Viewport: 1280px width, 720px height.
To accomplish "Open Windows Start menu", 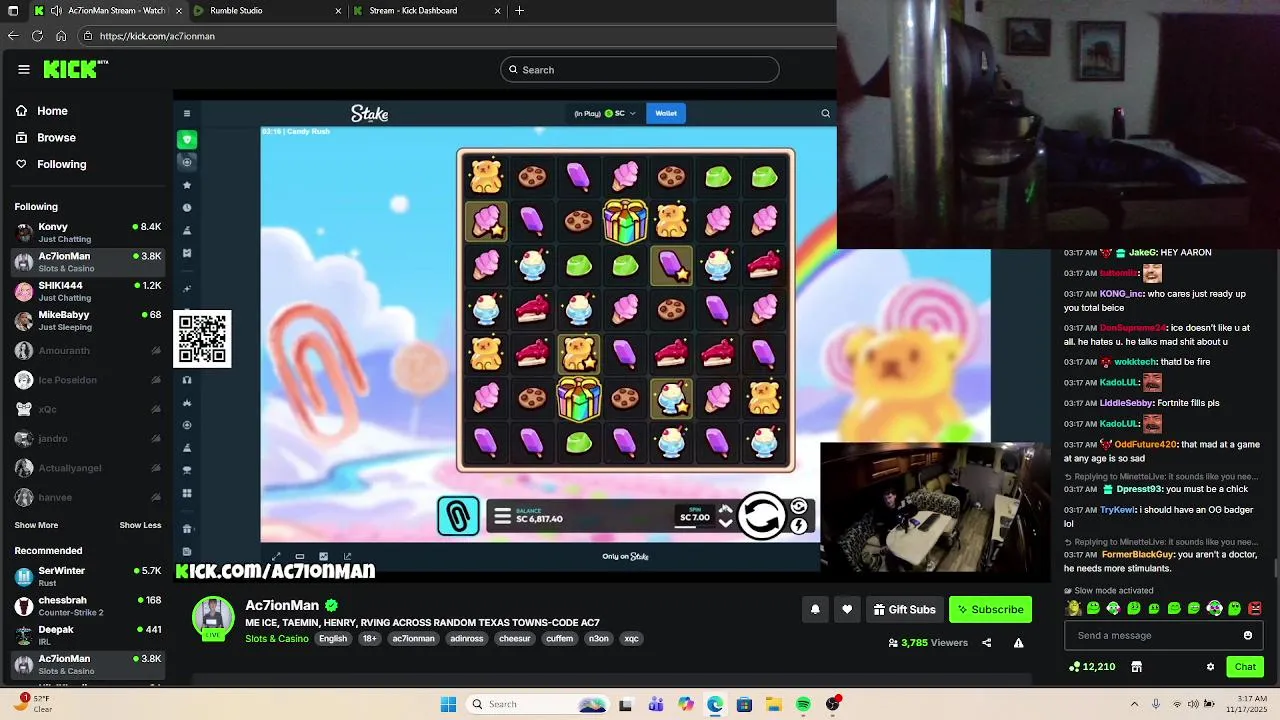I will pyautogui.click(x=448, y=704).
